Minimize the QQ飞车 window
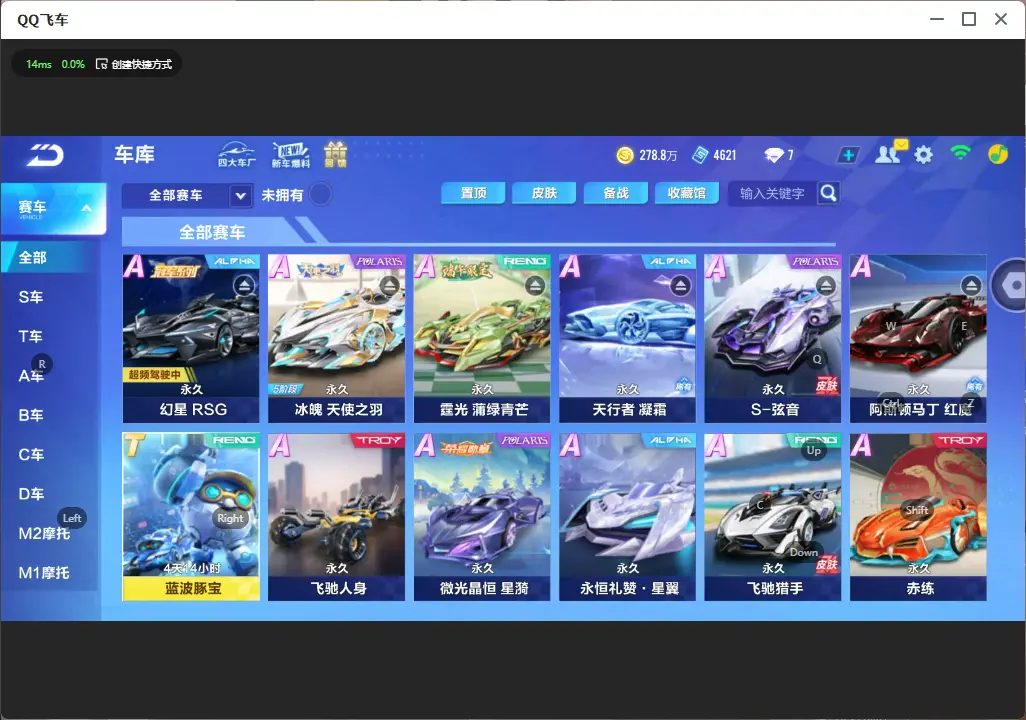This screenshot has height=720, width=1026. tap(937, 19)
